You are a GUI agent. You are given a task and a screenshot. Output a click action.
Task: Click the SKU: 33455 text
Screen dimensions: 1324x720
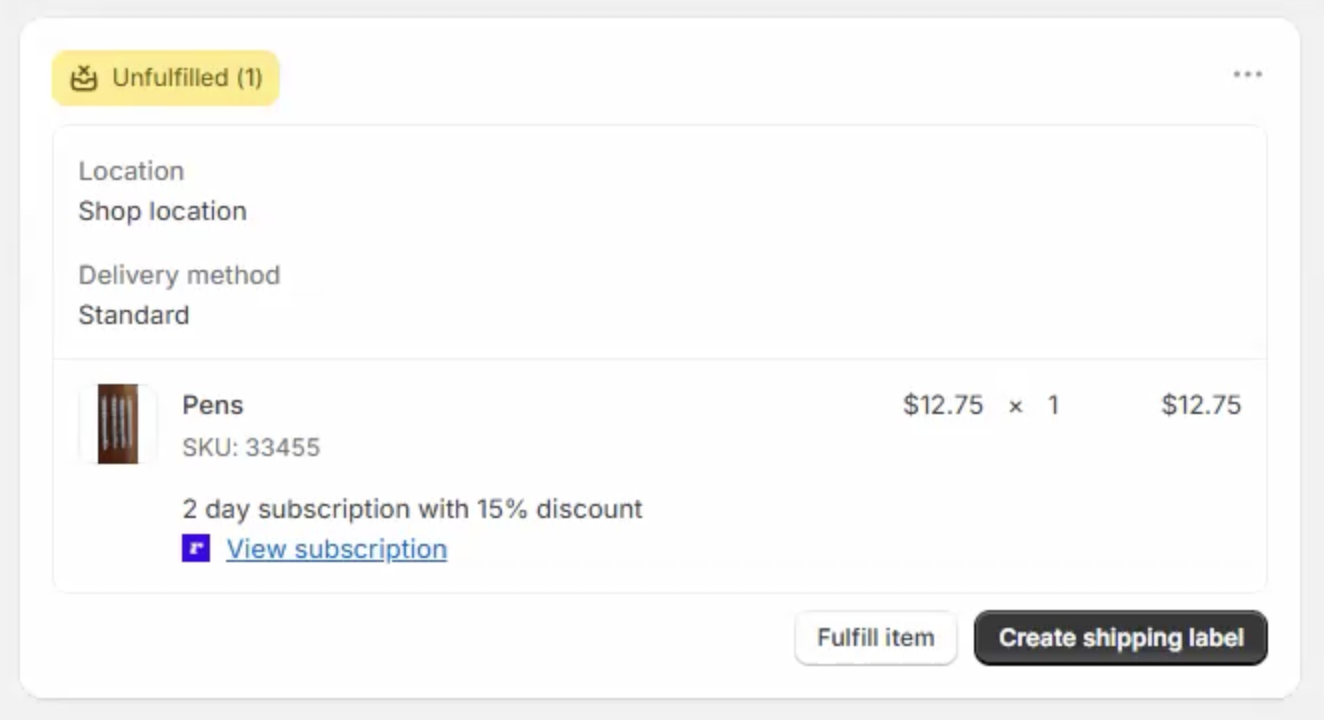tap(251, 447)
